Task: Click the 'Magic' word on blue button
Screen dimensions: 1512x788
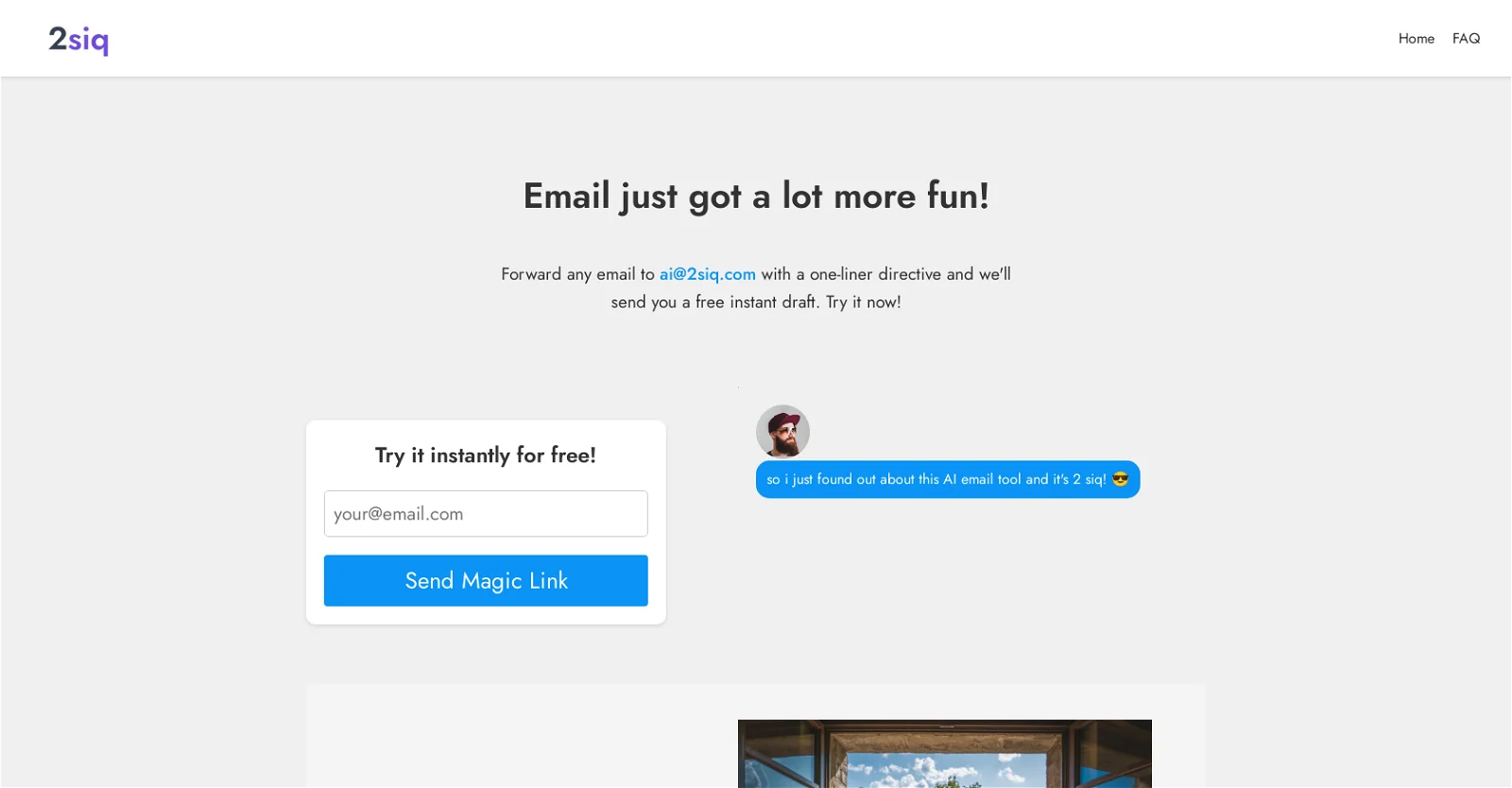Action: [x=491, y=581]
